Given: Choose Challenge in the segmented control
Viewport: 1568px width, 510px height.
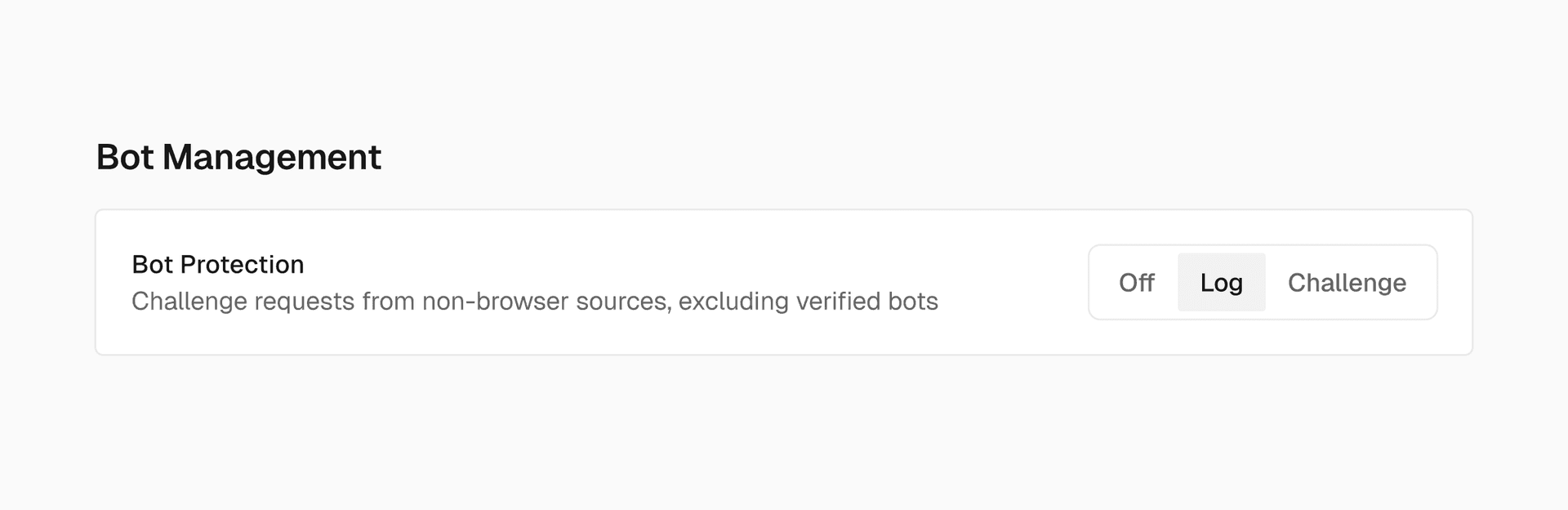Looking at the screenshot, I should click(x=1347, y=283).
